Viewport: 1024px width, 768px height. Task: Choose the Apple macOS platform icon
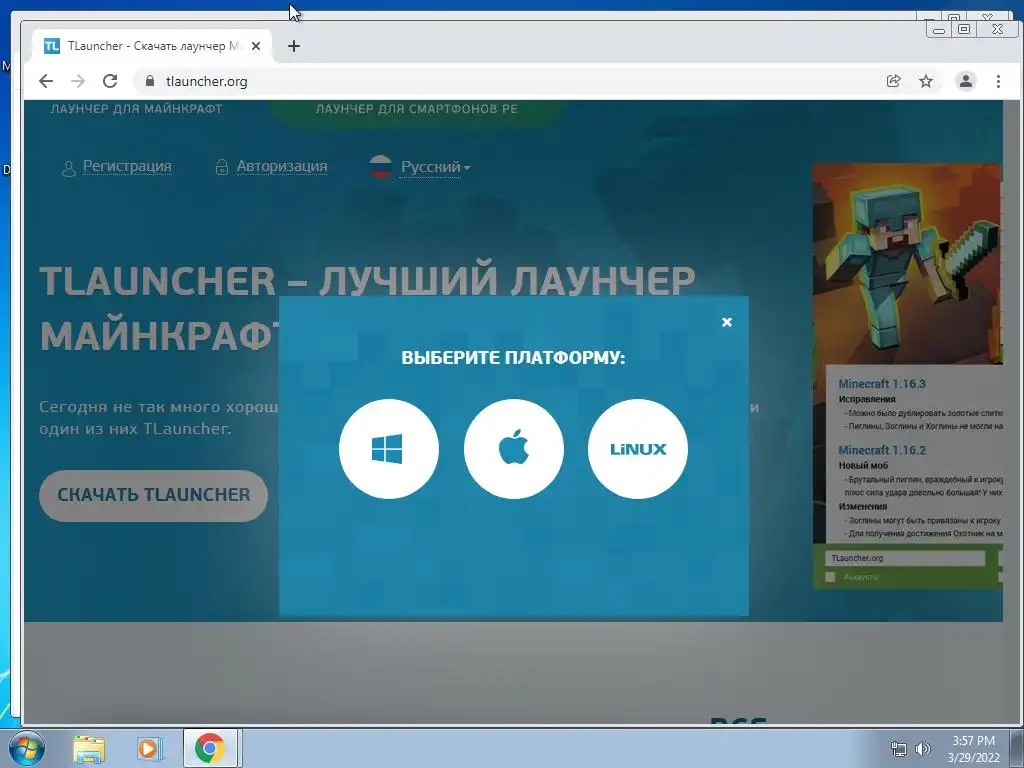(513, 449)
